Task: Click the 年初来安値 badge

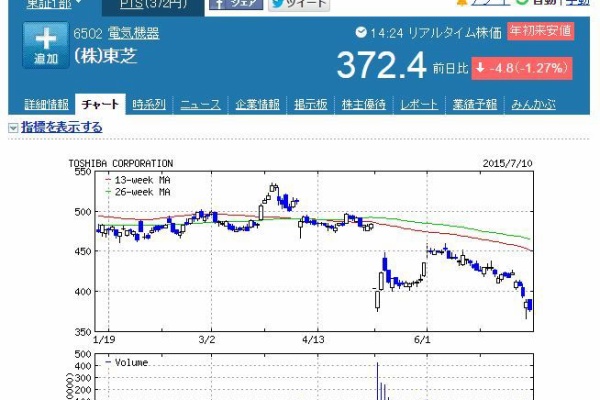Action: [540, 31]
